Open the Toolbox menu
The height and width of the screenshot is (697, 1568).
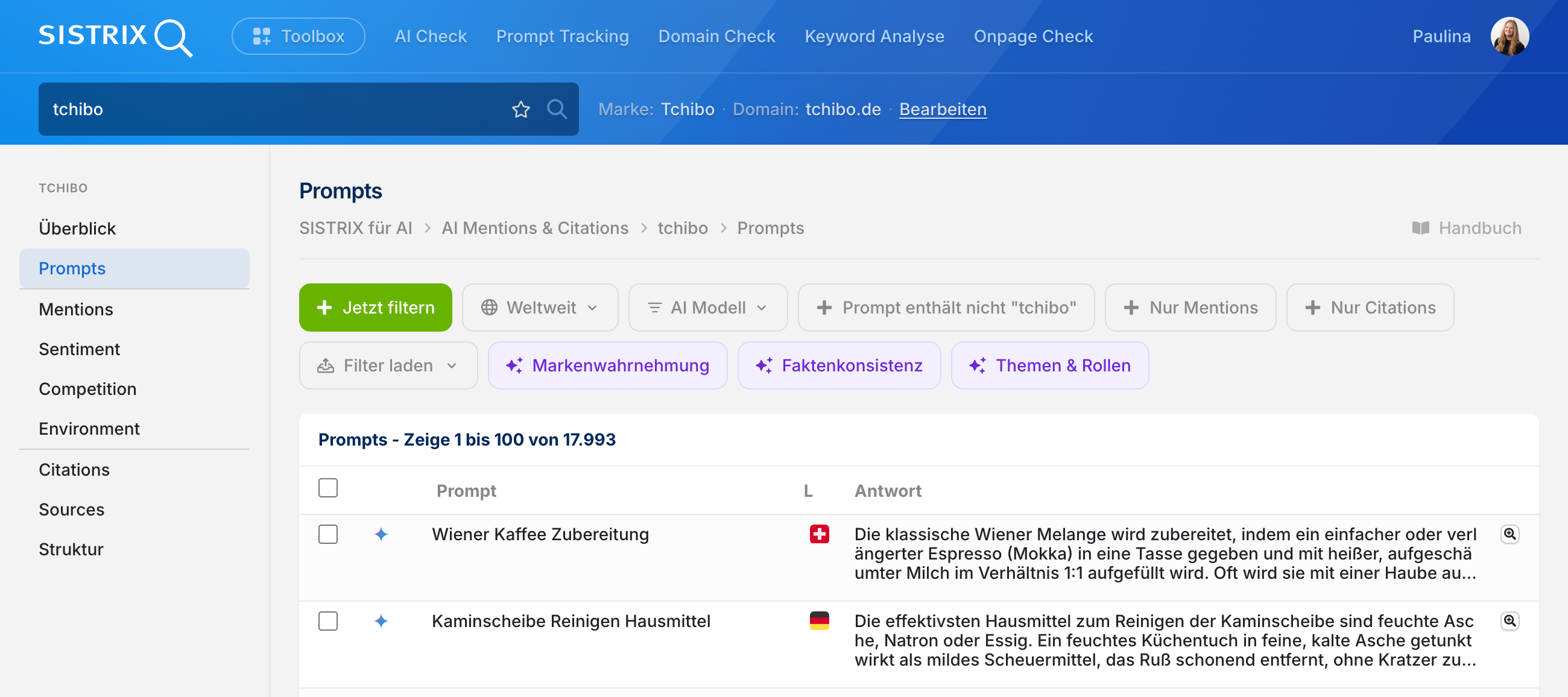(x=299, y=37)
